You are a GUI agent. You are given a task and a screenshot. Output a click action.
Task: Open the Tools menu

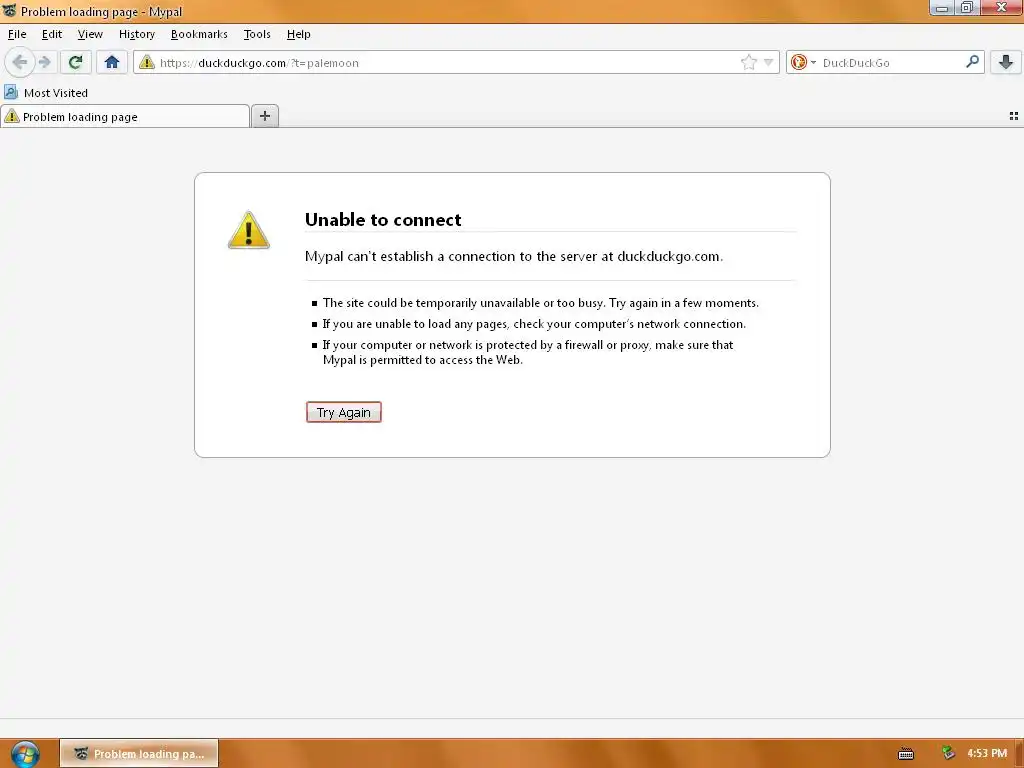257,34
